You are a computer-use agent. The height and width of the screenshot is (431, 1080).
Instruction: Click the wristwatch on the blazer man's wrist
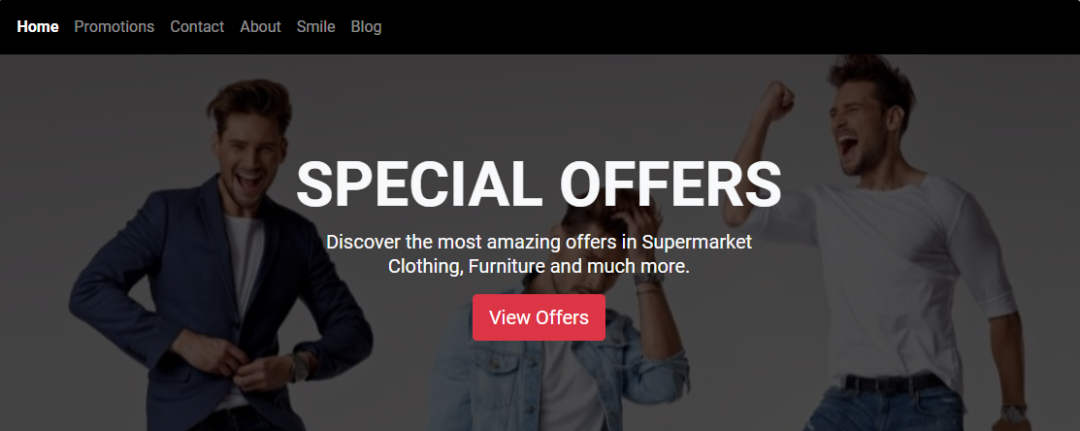tap(300, 366)
